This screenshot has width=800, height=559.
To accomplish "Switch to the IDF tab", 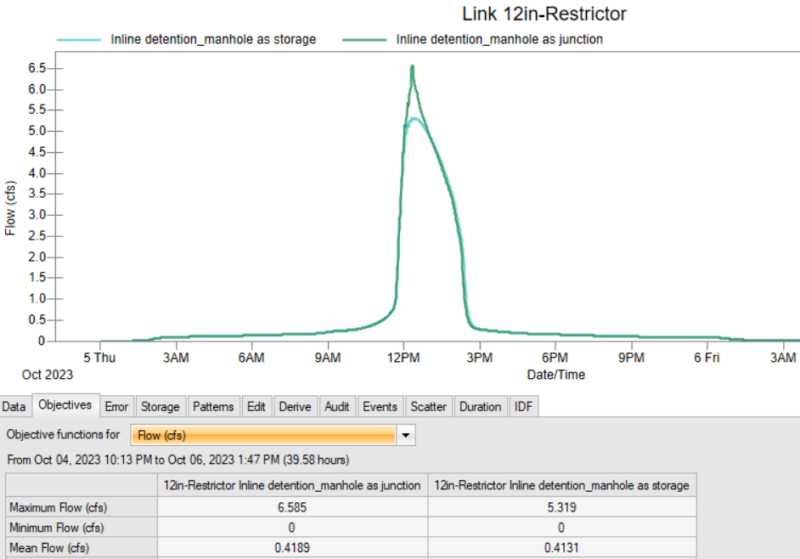I will coord(523,407).
